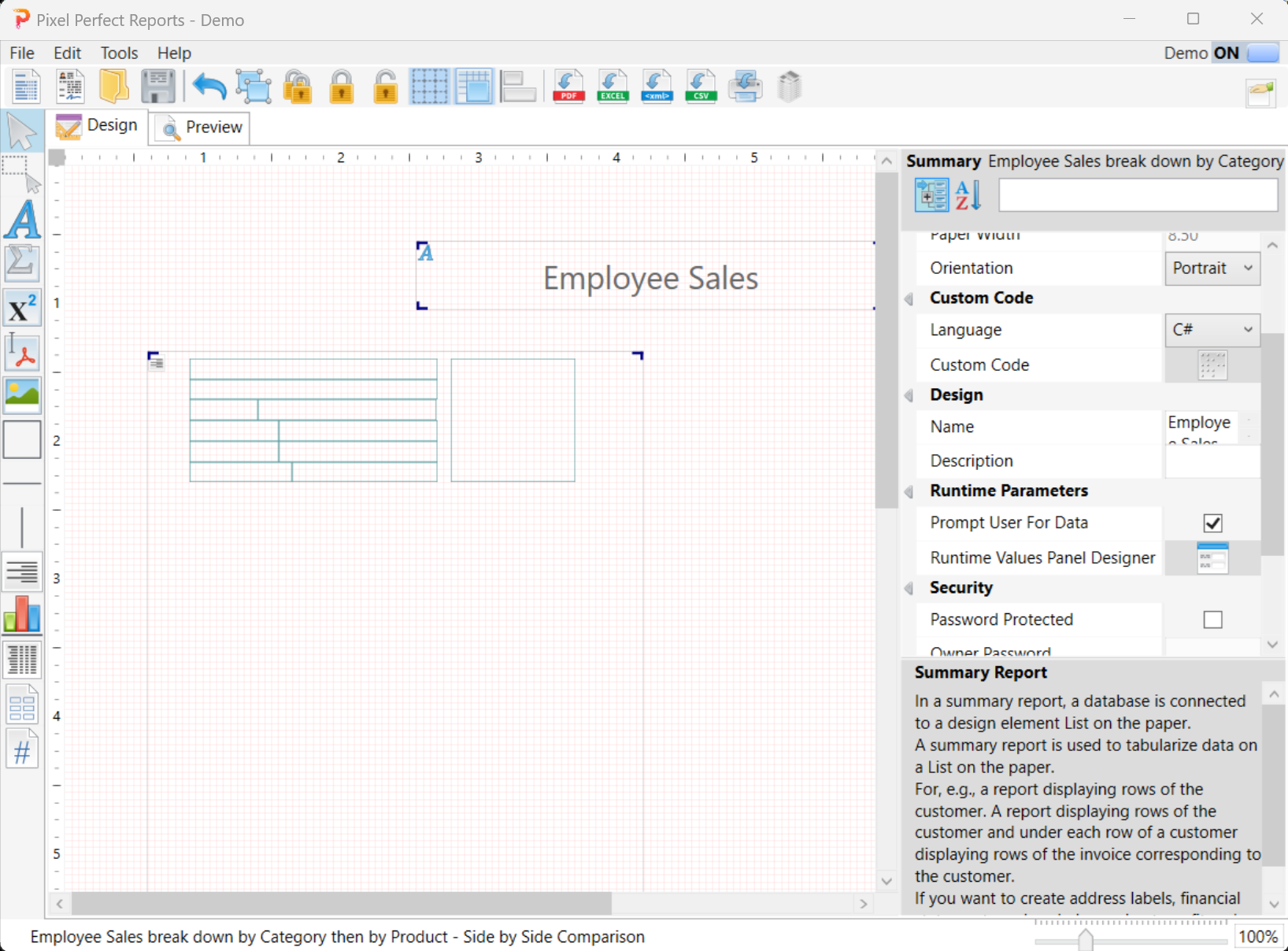Select the vertical line tool
This screenshot has height=951, width=1288.
tap(22, 527)
